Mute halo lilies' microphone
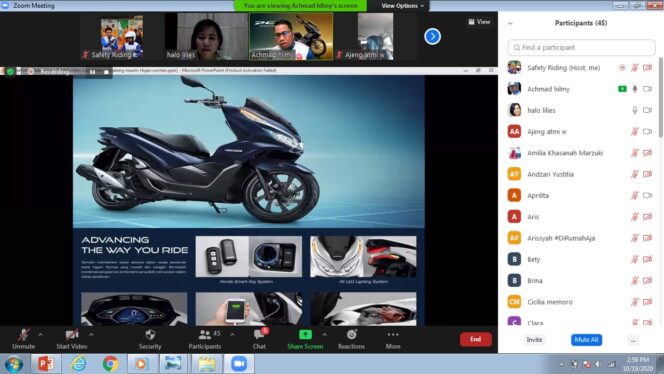This screenshot has height=374, width=664. (635, 110)
